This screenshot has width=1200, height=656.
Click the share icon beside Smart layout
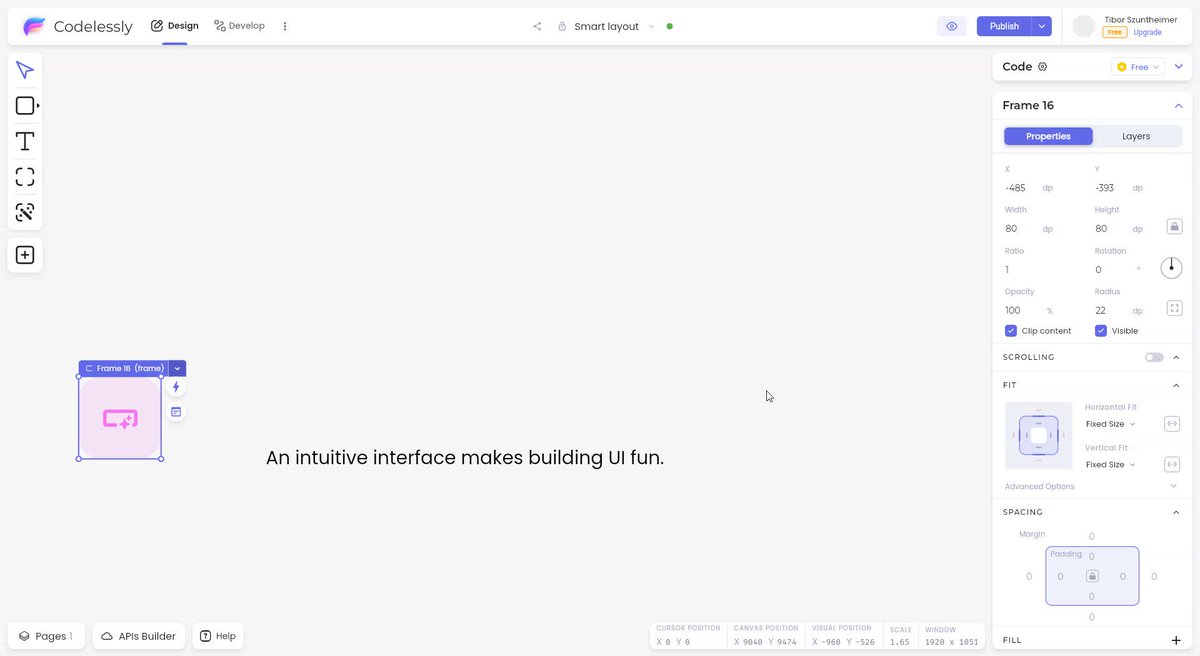[537, 26]
